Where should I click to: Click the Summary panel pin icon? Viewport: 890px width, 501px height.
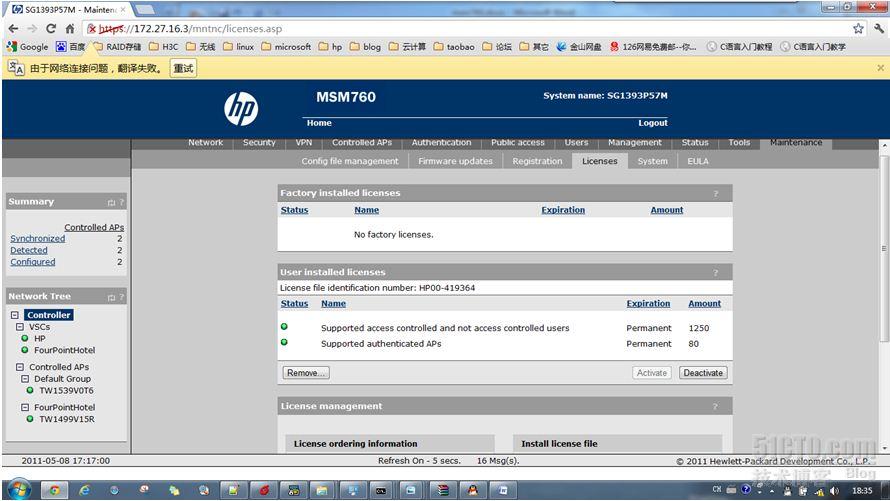(111, 202)
